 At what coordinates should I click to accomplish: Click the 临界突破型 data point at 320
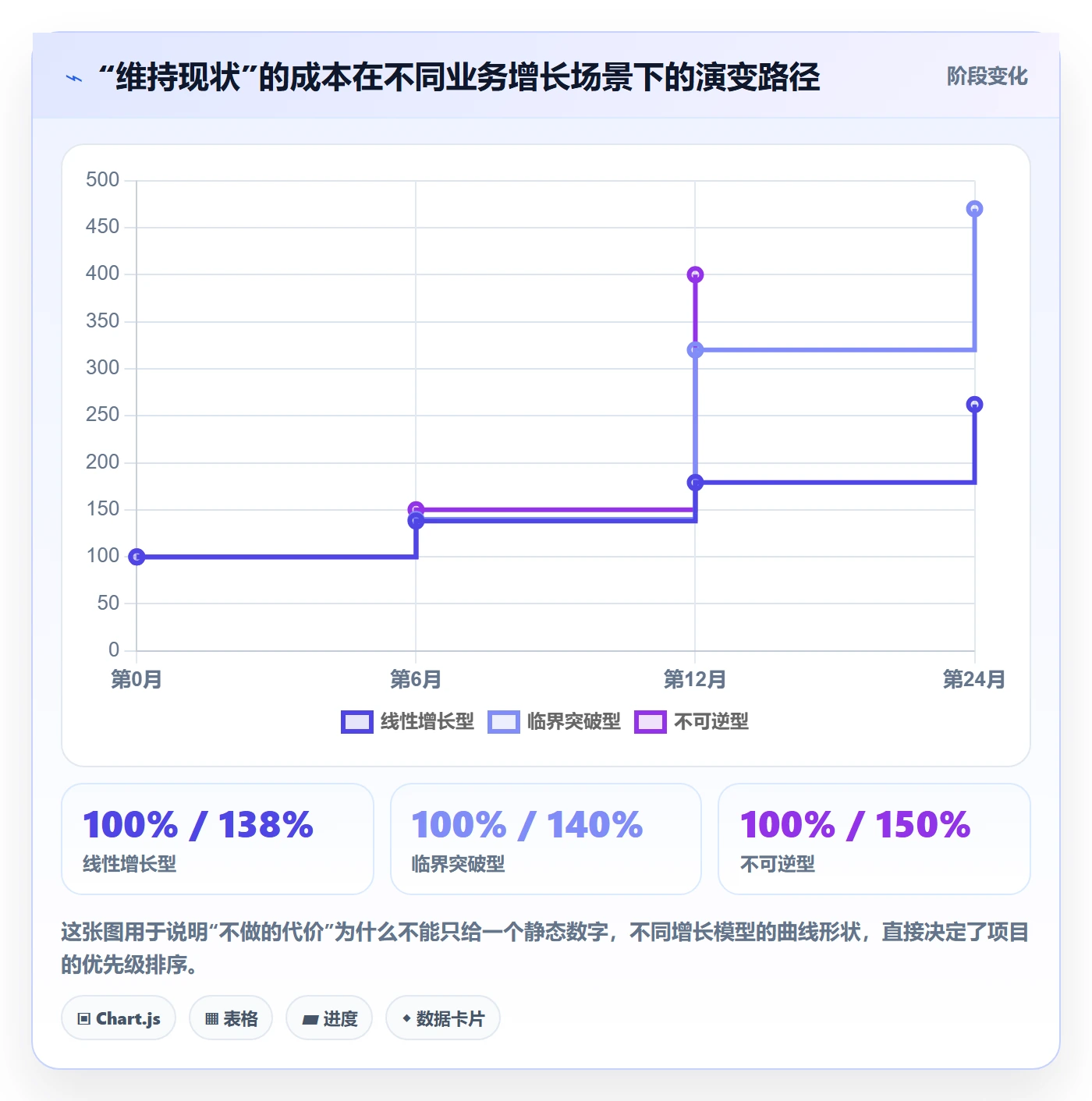coord(695,350)
